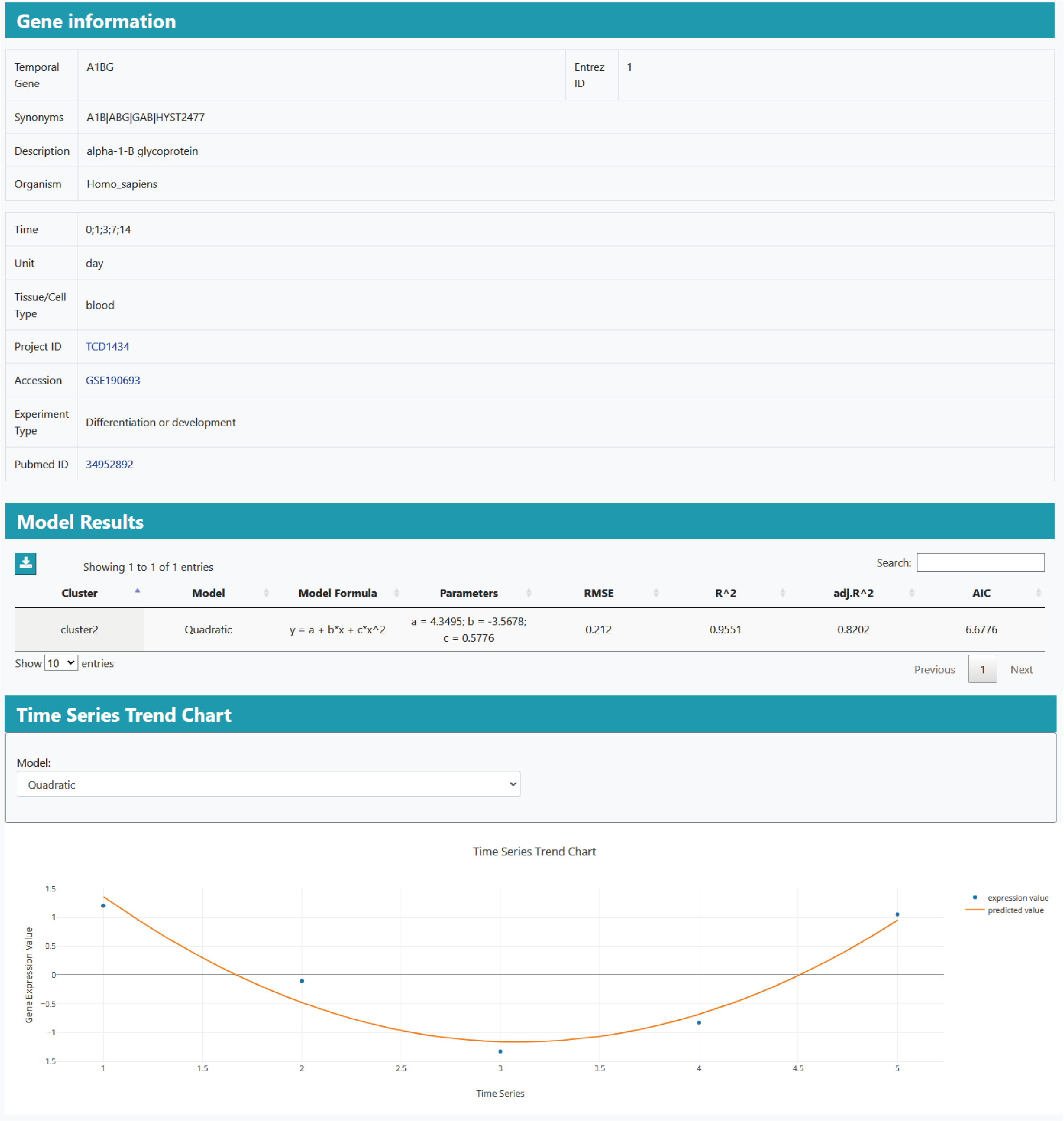Open GSE190693 accession link
This screenshot has height=1121, width=1064.
113,380
